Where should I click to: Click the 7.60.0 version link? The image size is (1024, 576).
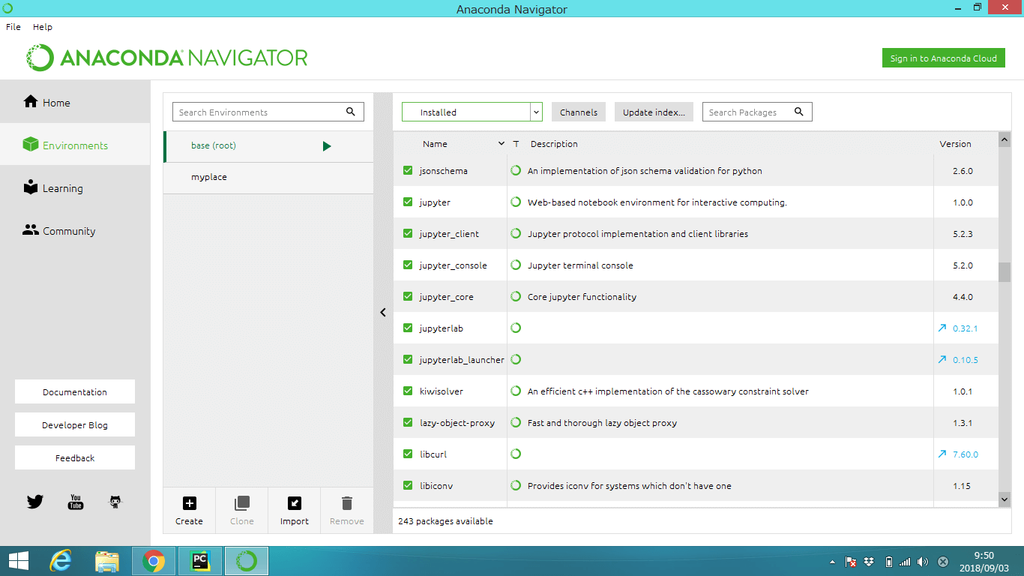coord(965,455)
